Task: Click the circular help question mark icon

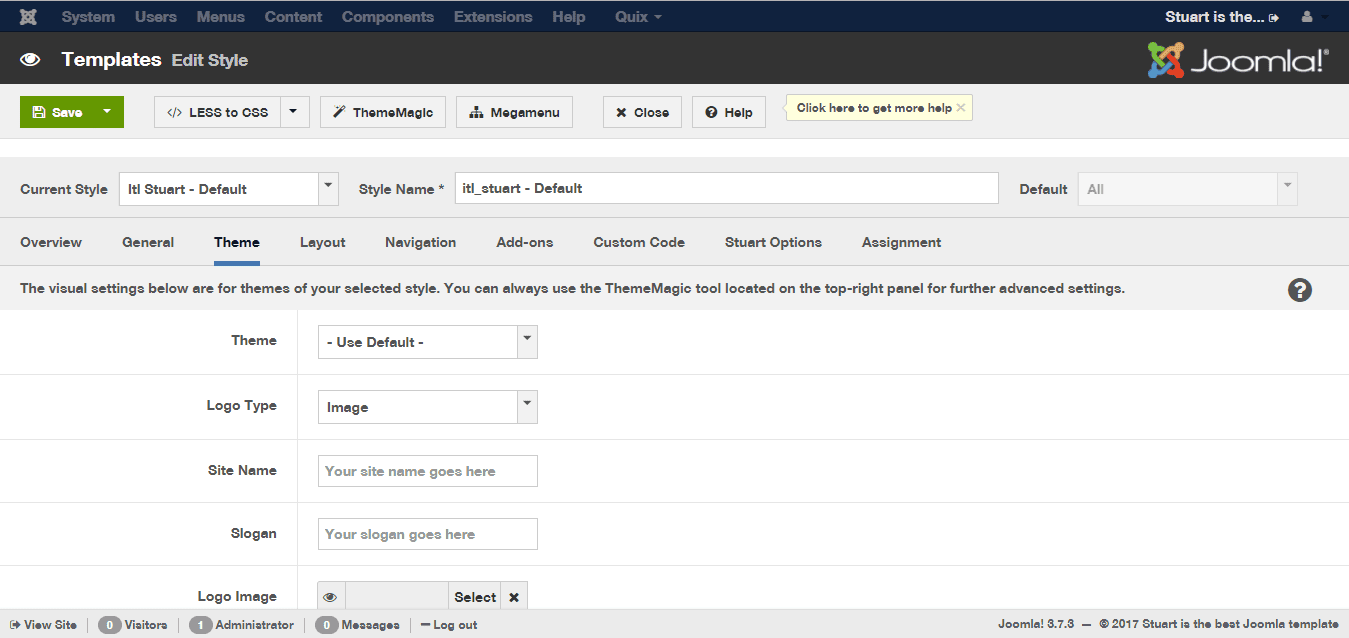Action: click(1299, 290)
